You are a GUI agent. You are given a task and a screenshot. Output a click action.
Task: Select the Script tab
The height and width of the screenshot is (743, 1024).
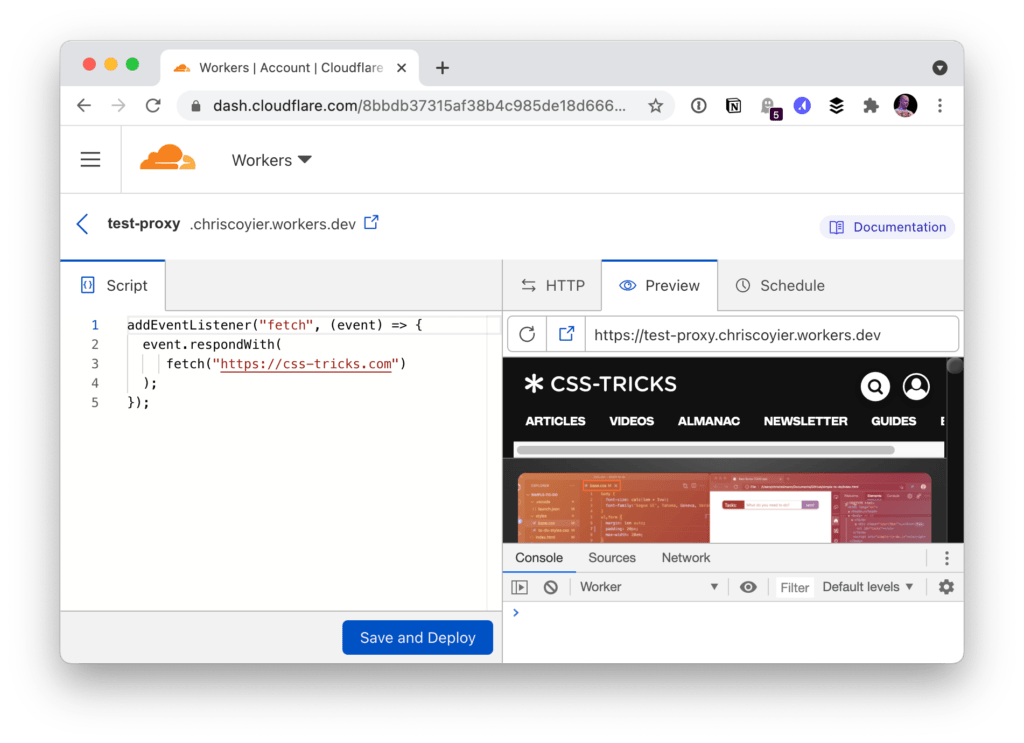[113, 285]
